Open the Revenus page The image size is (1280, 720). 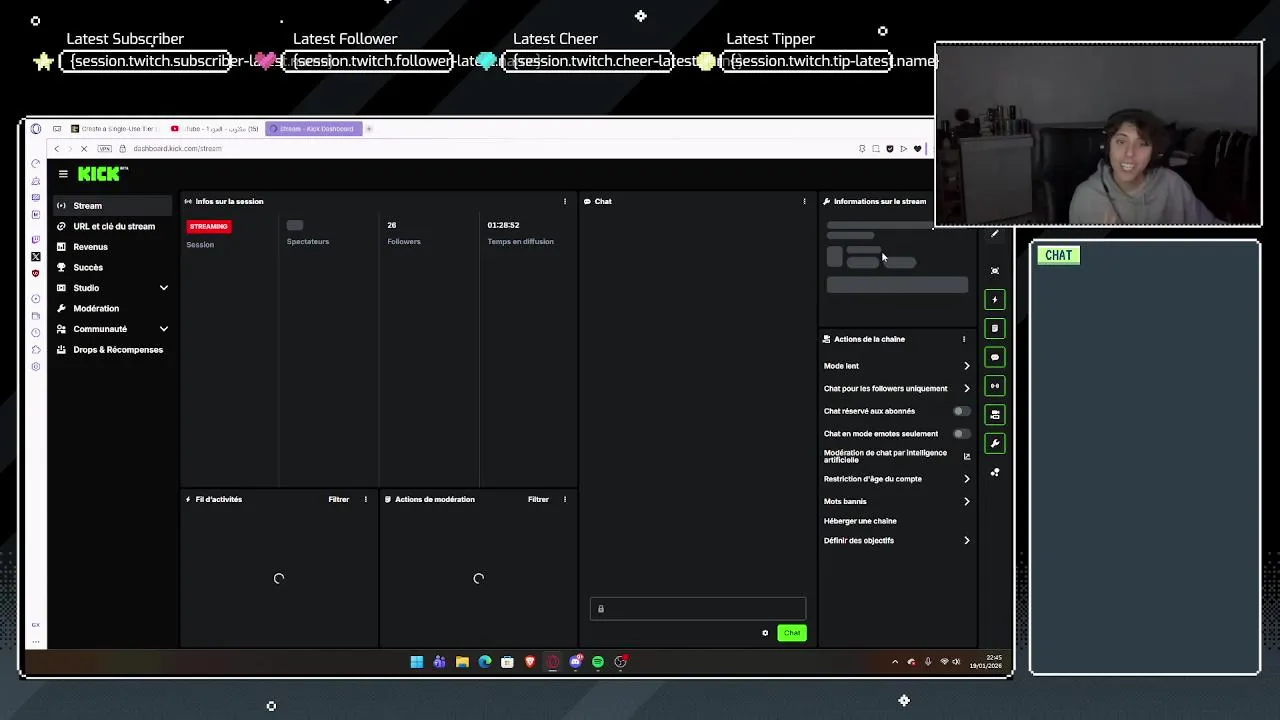(113, 247)
